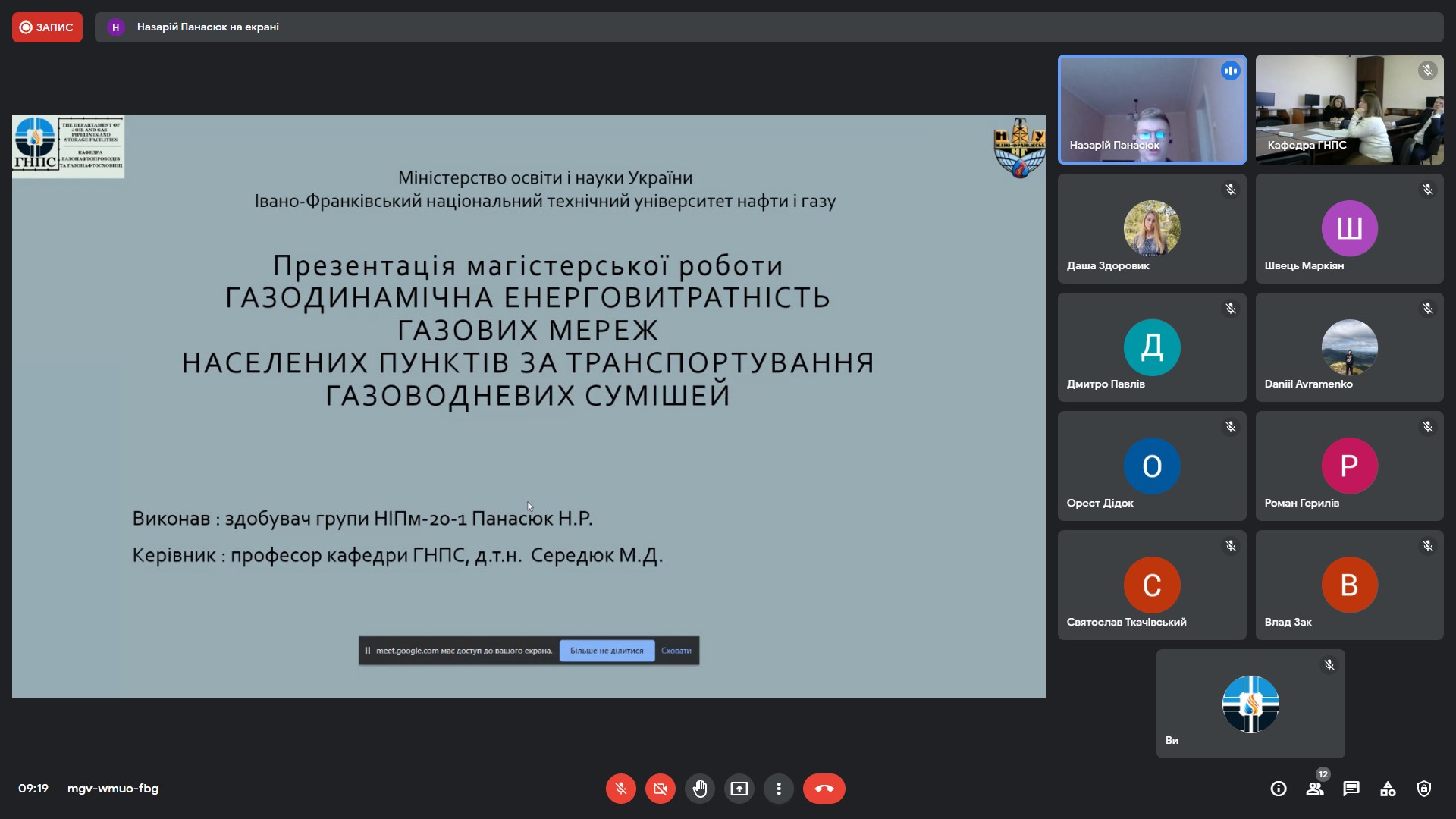The height and width of the screenshot is (819, 1456).
Task: Select Кафедра ГНПС video tile
Action: coord(1349,109)
